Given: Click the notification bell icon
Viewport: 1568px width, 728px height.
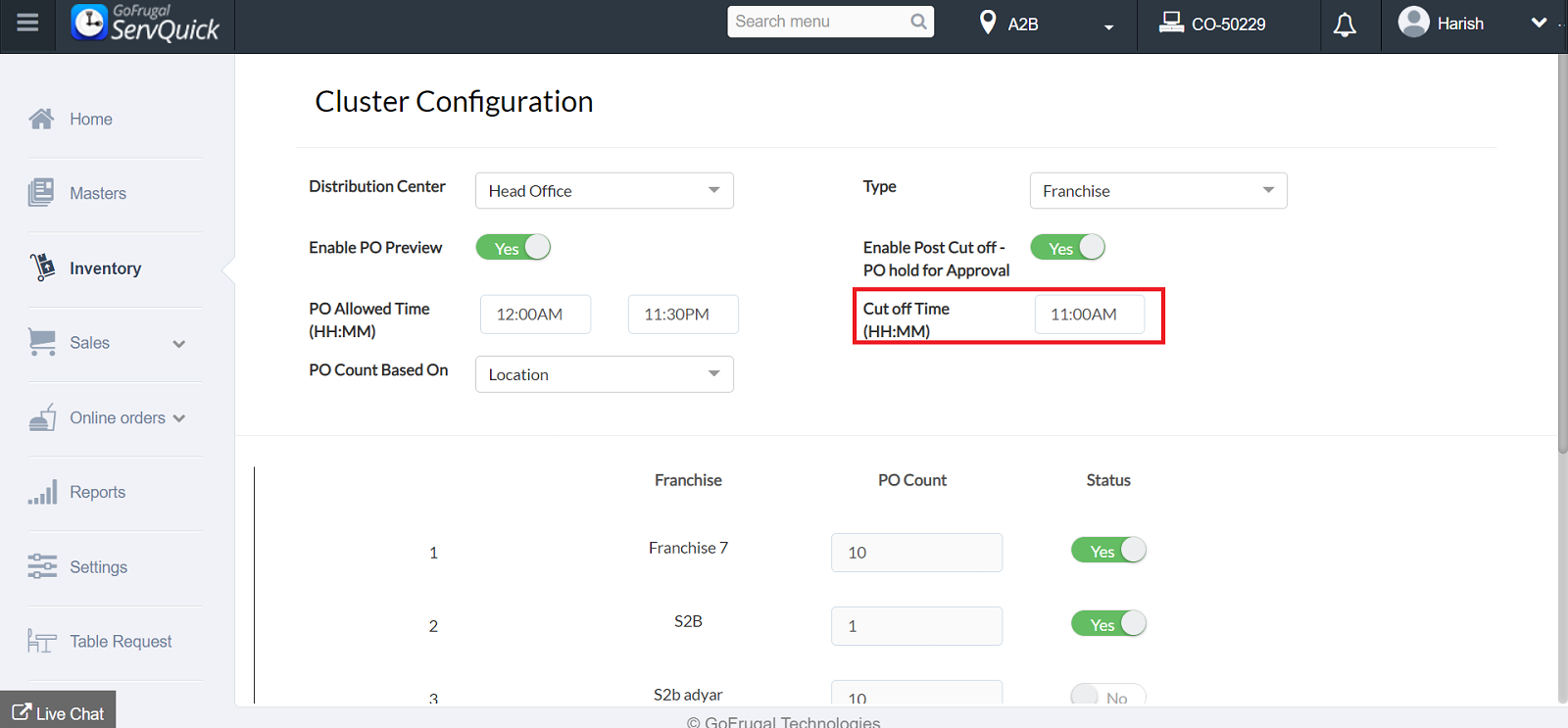Looking at the screenshot, I should pos(1345,24).
